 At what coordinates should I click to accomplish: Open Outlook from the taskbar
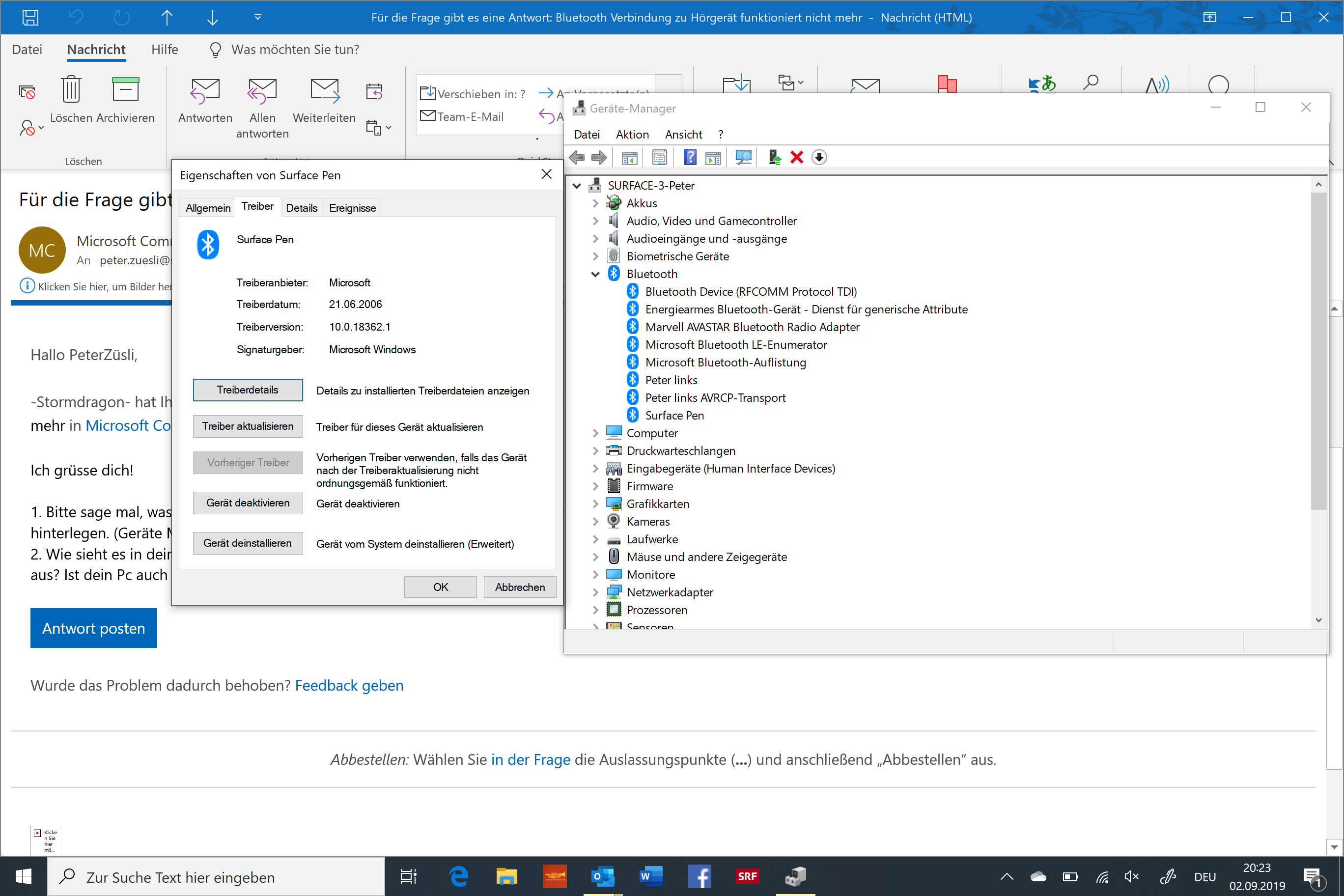click(602, 876)
